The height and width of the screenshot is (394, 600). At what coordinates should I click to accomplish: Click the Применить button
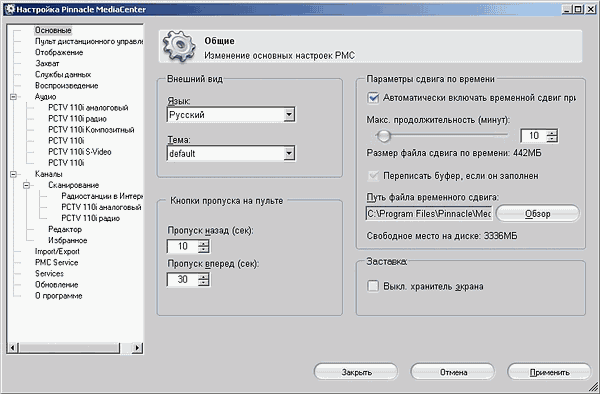[549, 372]
